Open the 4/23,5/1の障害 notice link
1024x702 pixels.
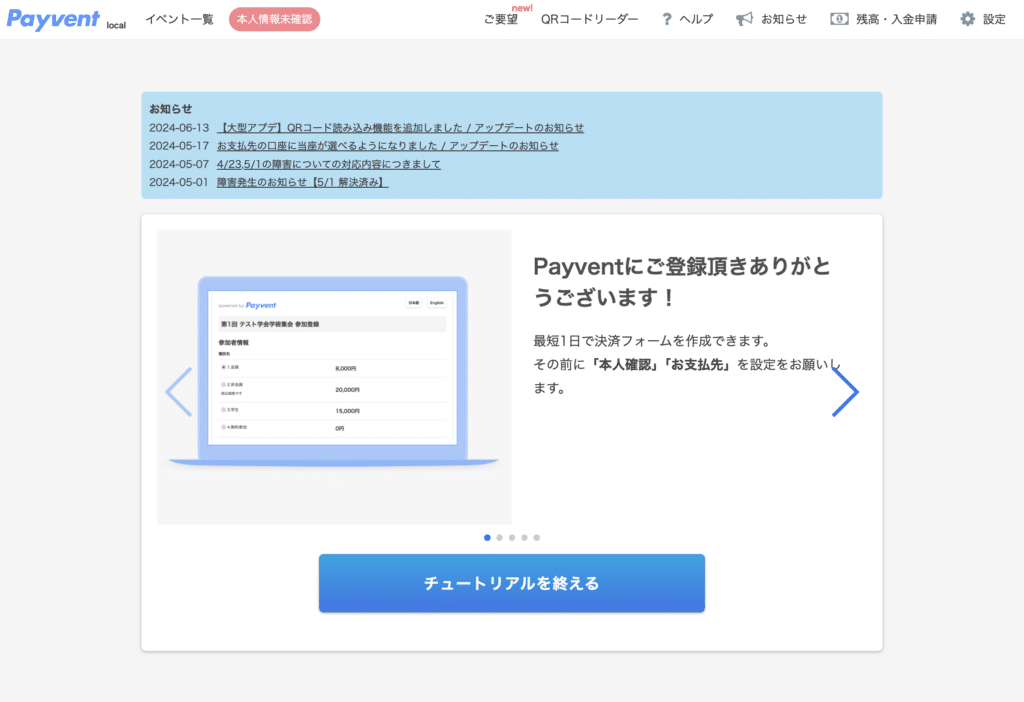point(328,164)
